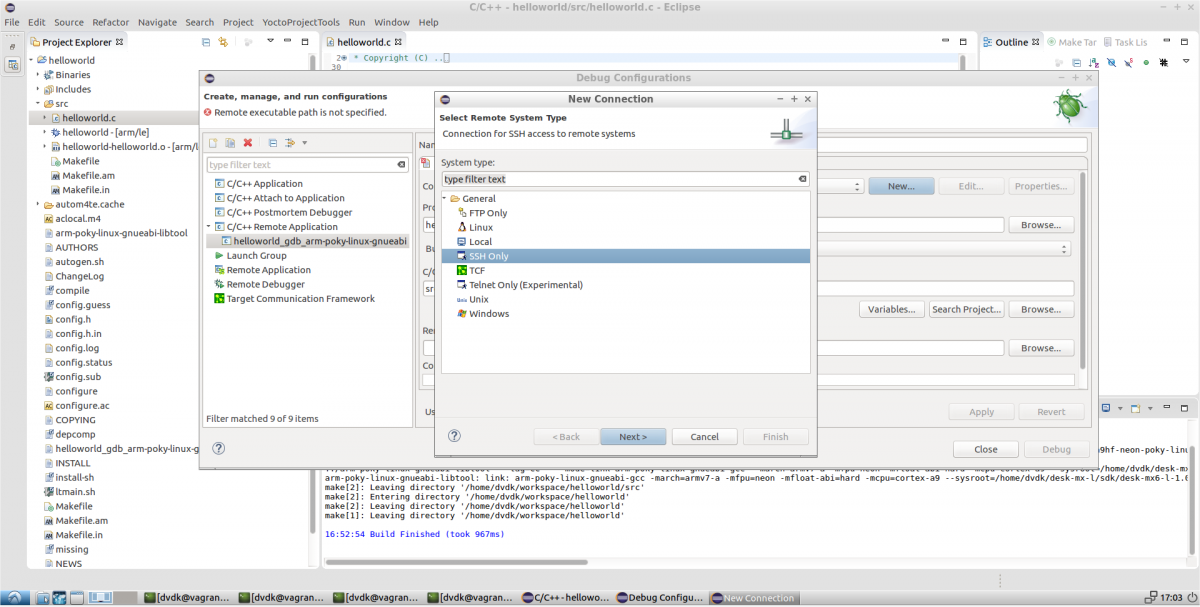Collapse the General folder in system types
The image size is (1200, 607).
[x=445, y=199]
